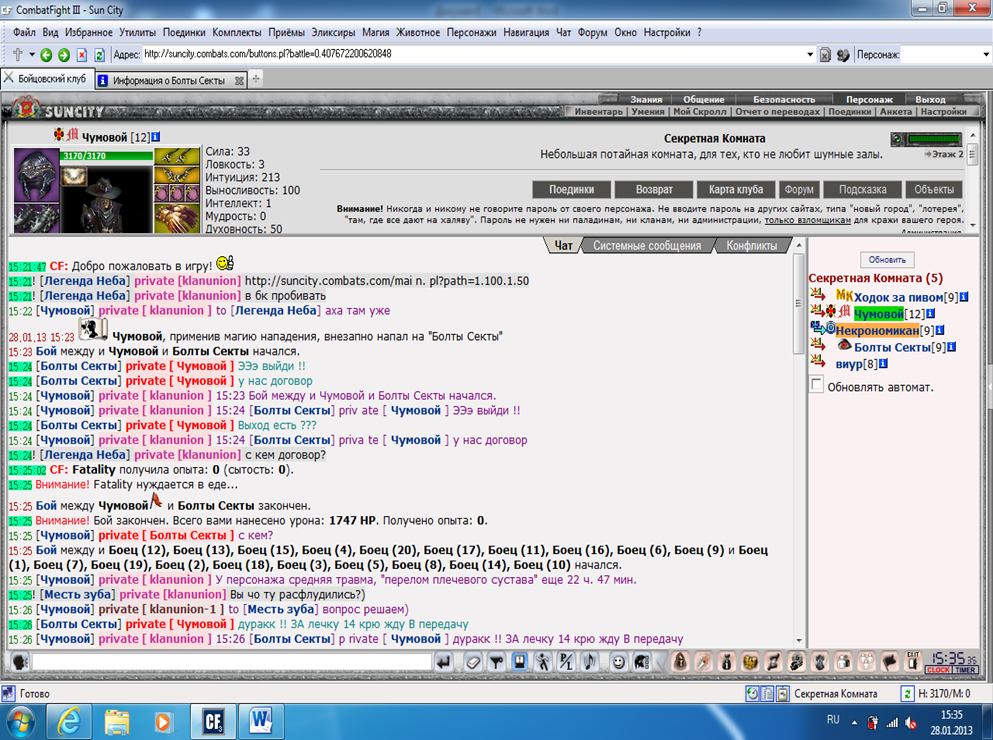This screenshot has width=993, height=740.
Task: Click the cross icon in address toolbar
Action: pyautogui.click(x=17, y=54)
